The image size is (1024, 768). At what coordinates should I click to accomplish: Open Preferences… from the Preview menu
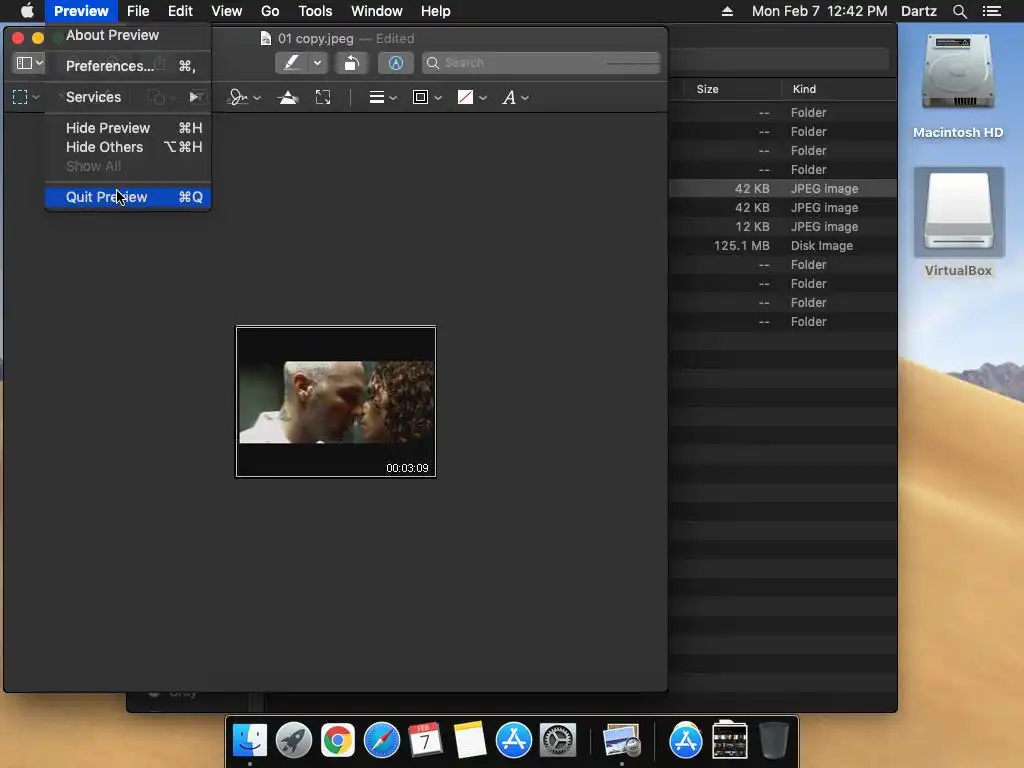(128, 66)
